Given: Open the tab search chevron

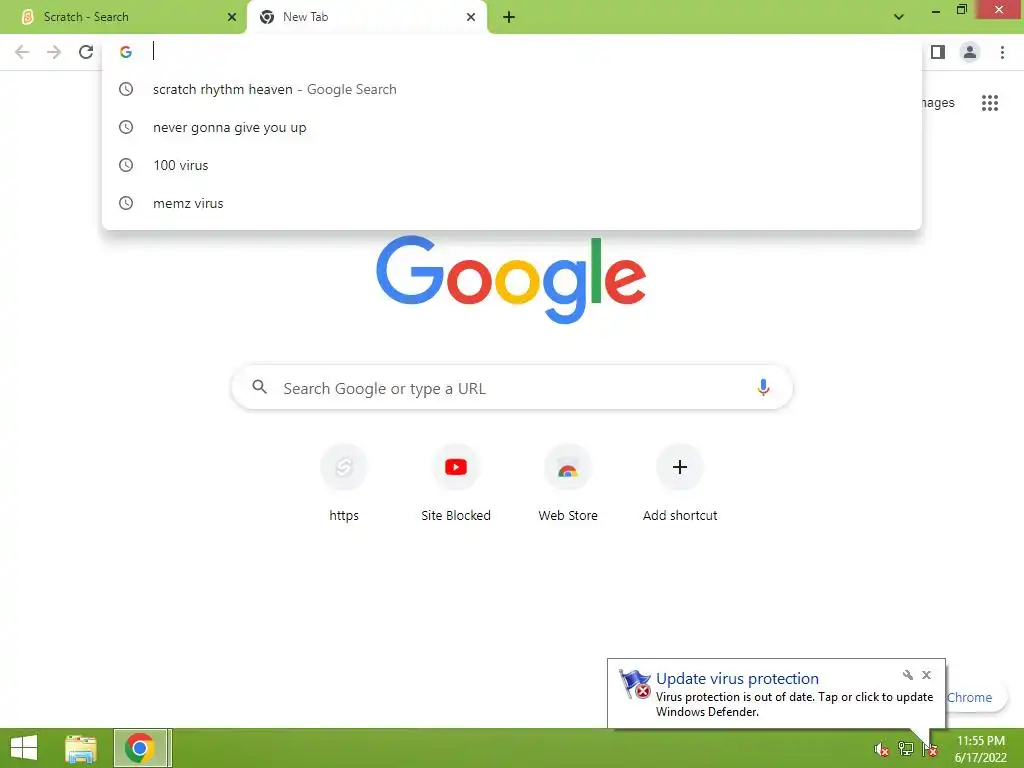Looking at the screenshot, I should [x=899, y=17].
